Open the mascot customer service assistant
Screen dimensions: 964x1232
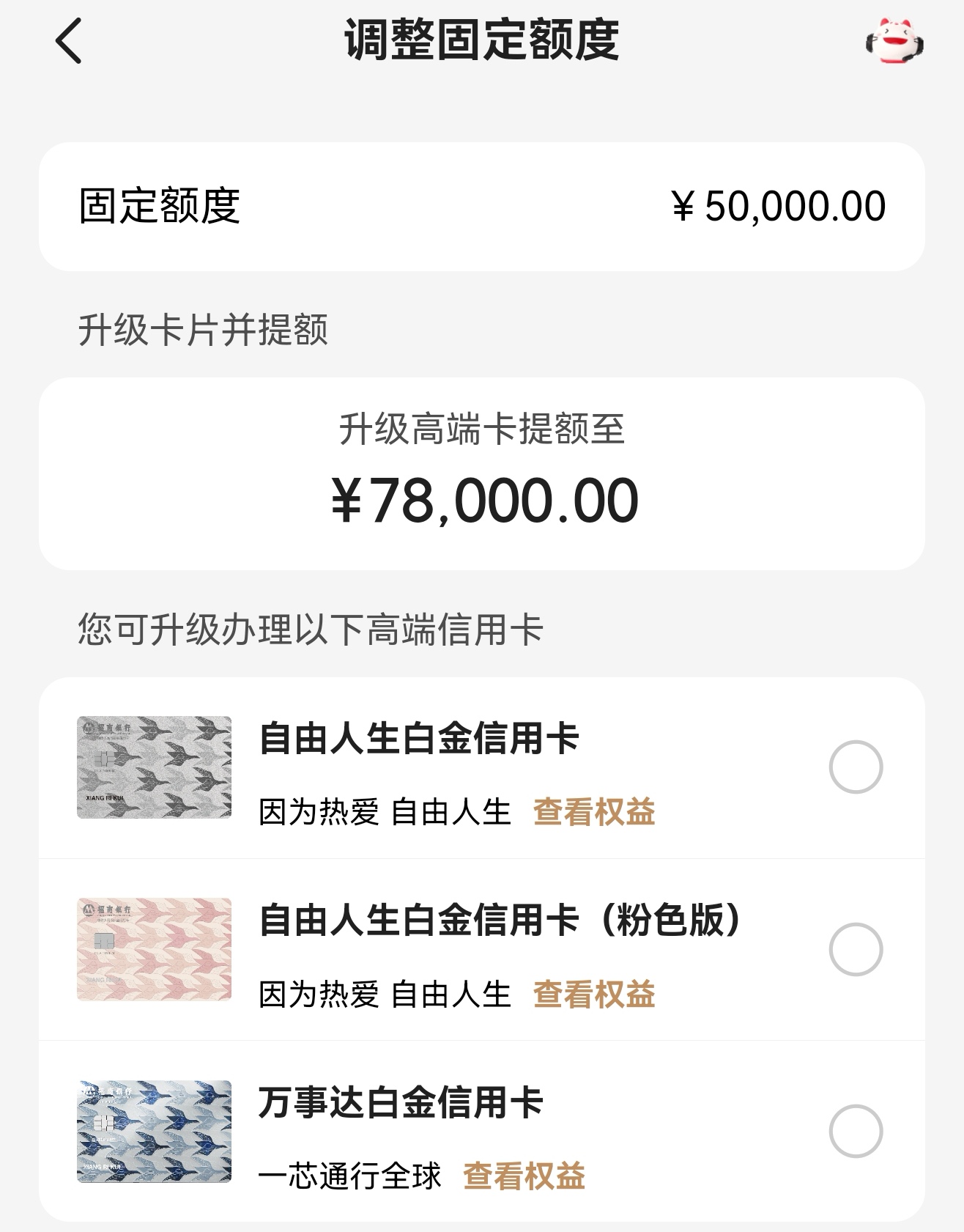pyautogui.click(x=894, y=41)
